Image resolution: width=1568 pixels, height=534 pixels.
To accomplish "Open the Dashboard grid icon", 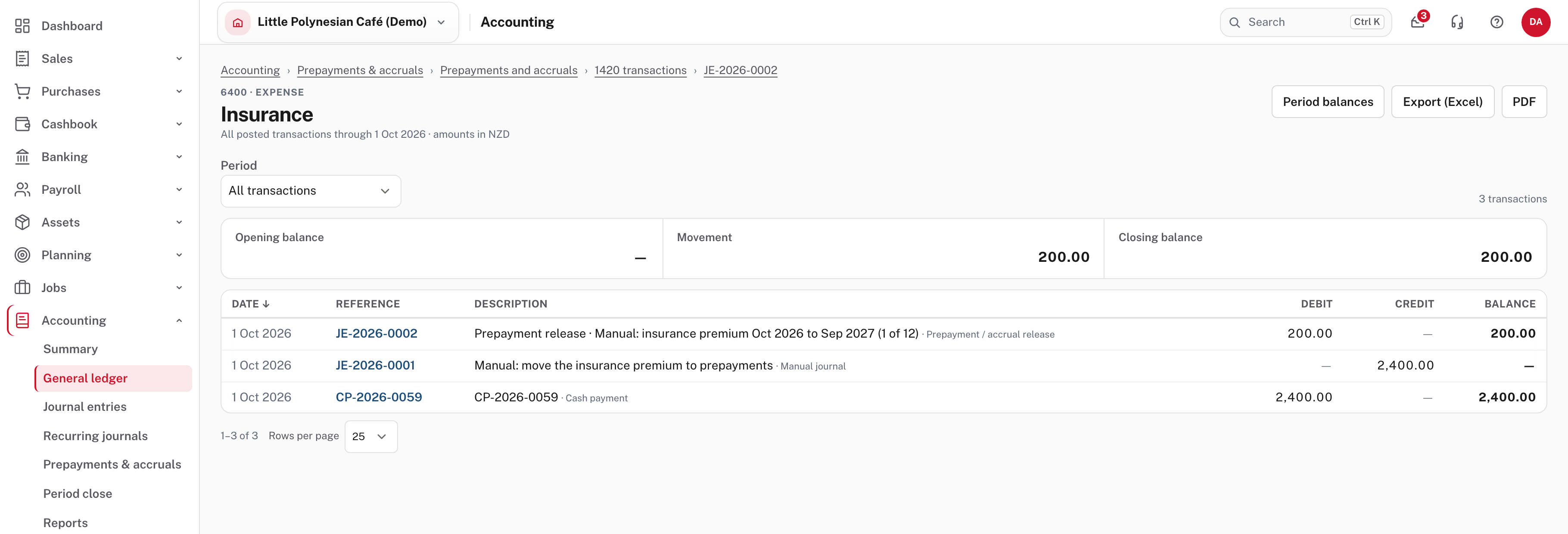I will point(22,25).
